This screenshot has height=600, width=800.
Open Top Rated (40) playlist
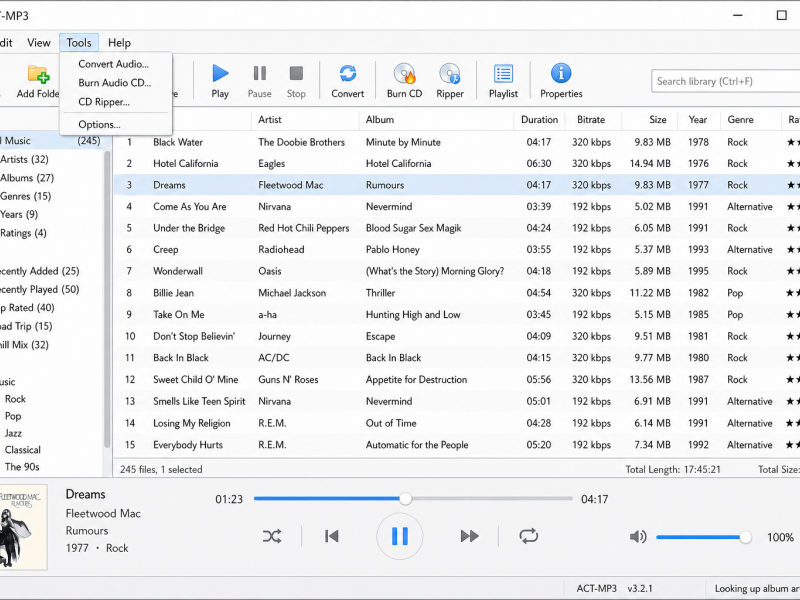click(x=28, y=308)
